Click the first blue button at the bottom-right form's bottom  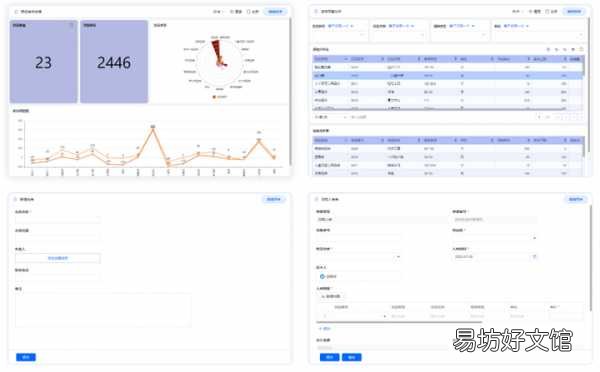(x=329, y=357)
